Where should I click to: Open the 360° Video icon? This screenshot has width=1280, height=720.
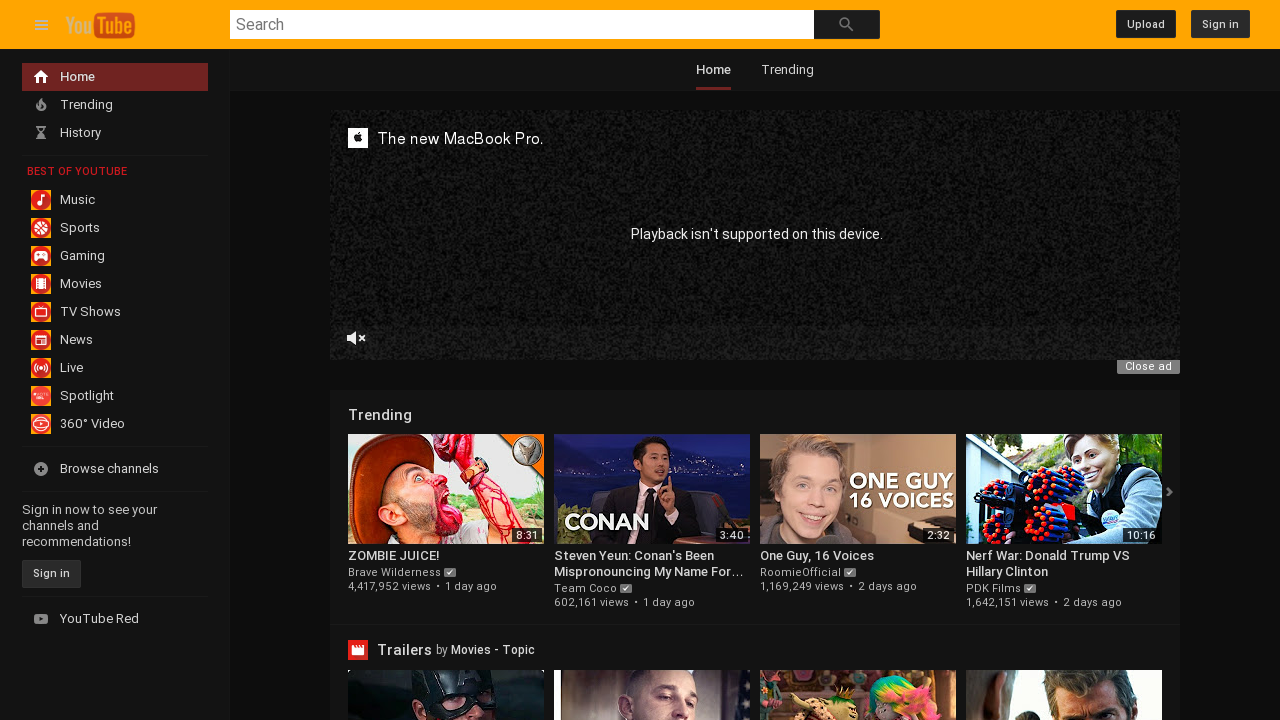point(41,424)
